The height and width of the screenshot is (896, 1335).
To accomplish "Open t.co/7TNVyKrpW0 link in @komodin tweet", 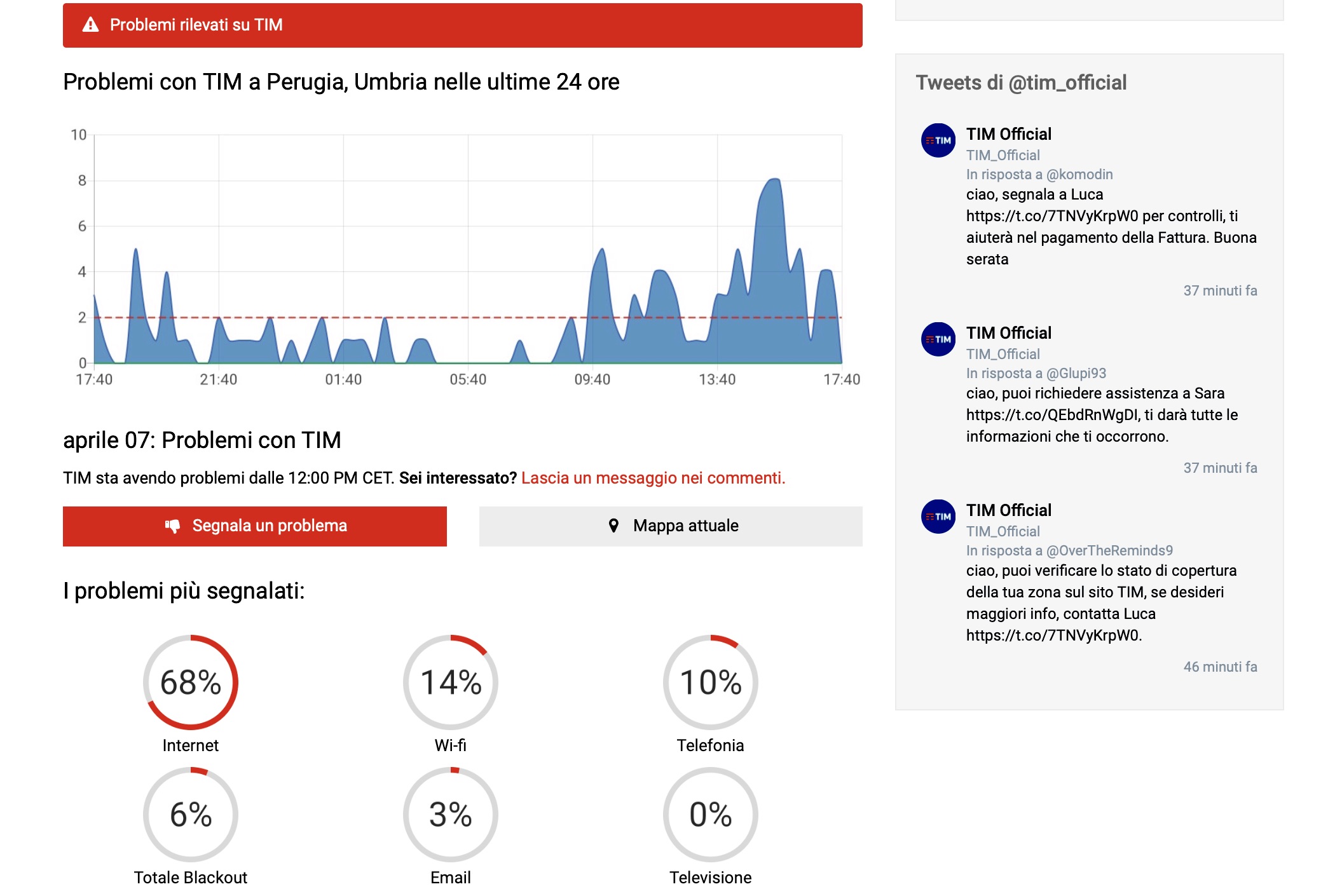I will tap(1052, 216).
